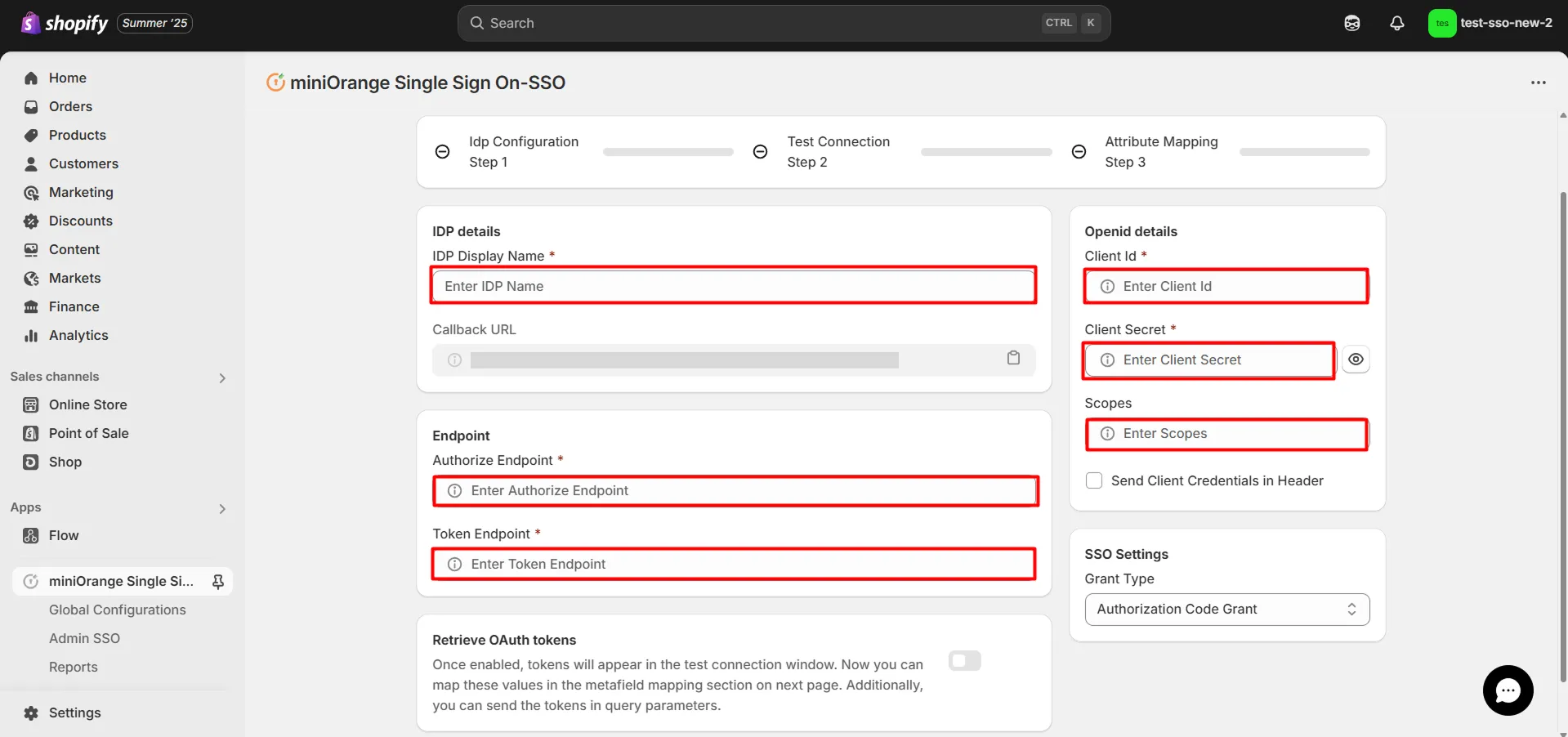
Task: Click the Summer '25 edition badge
Action: point(155,23)
